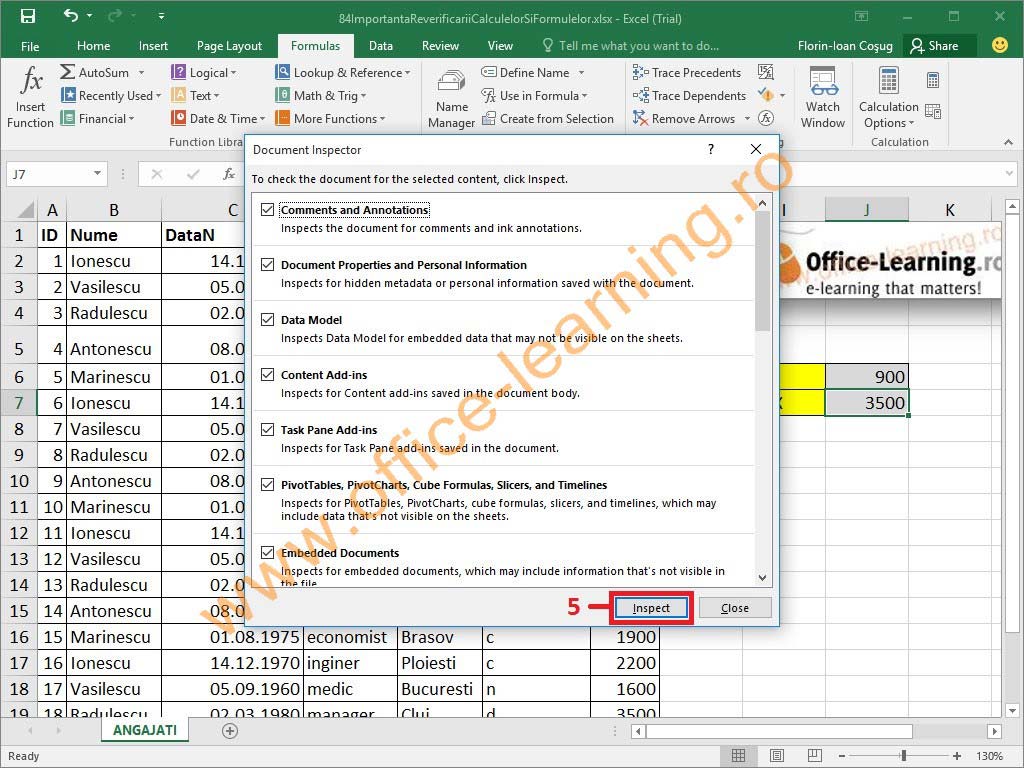Expand the Error Checking dropdown arrow
This screenshot has width=1024, height=768.
tap(782, 96)
